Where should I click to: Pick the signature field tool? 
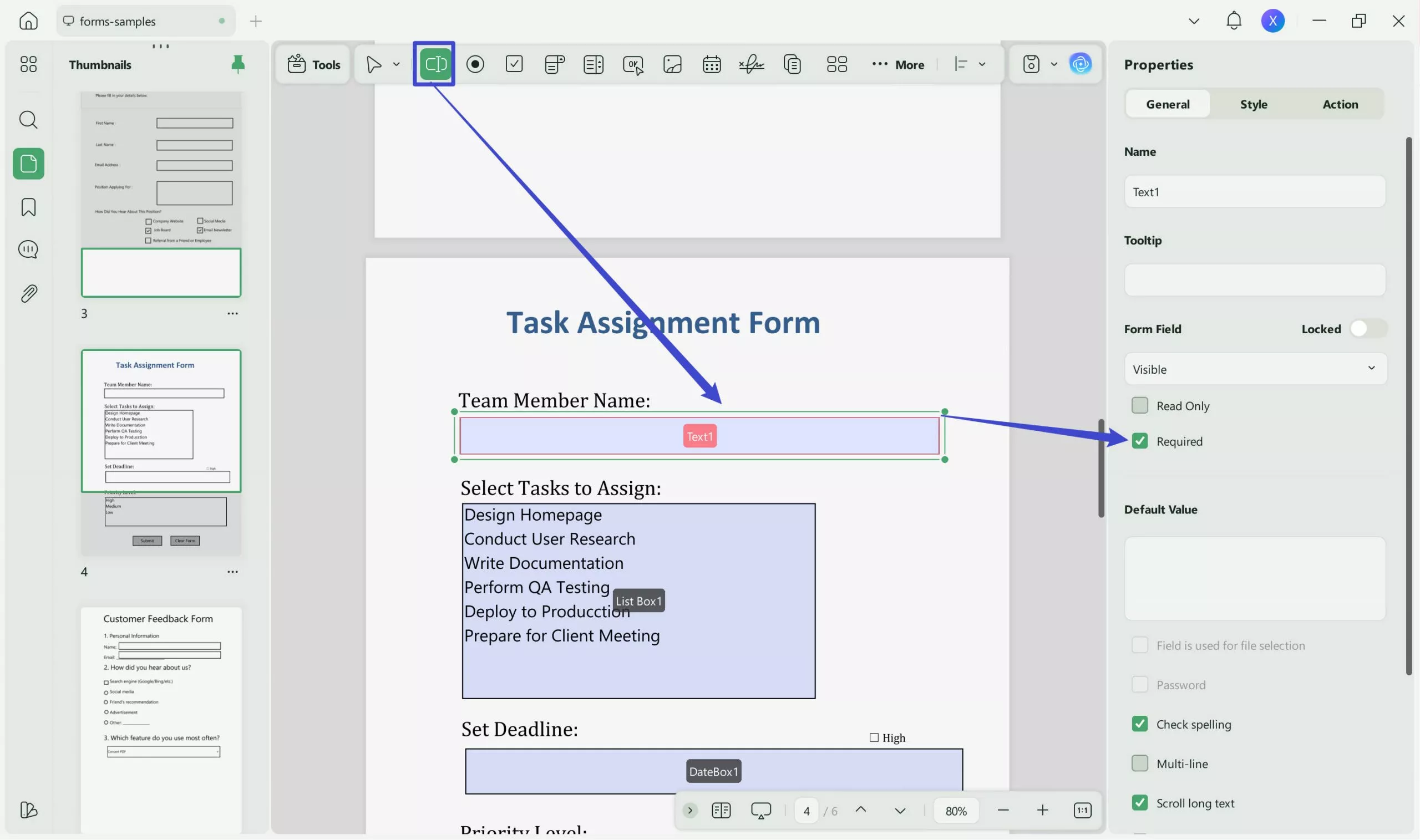point(750,64)
